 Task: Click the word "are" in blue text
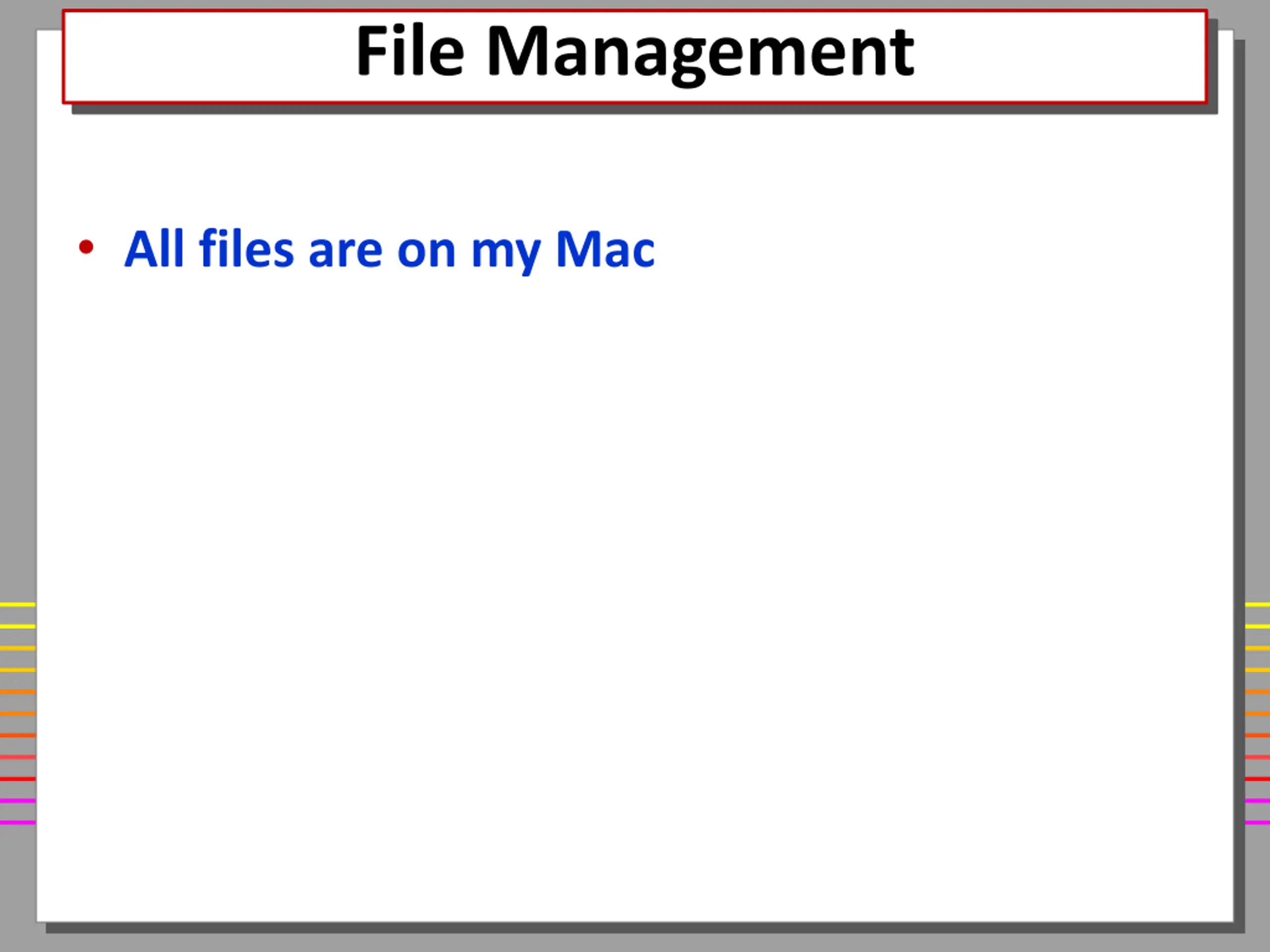pos(345,253)
